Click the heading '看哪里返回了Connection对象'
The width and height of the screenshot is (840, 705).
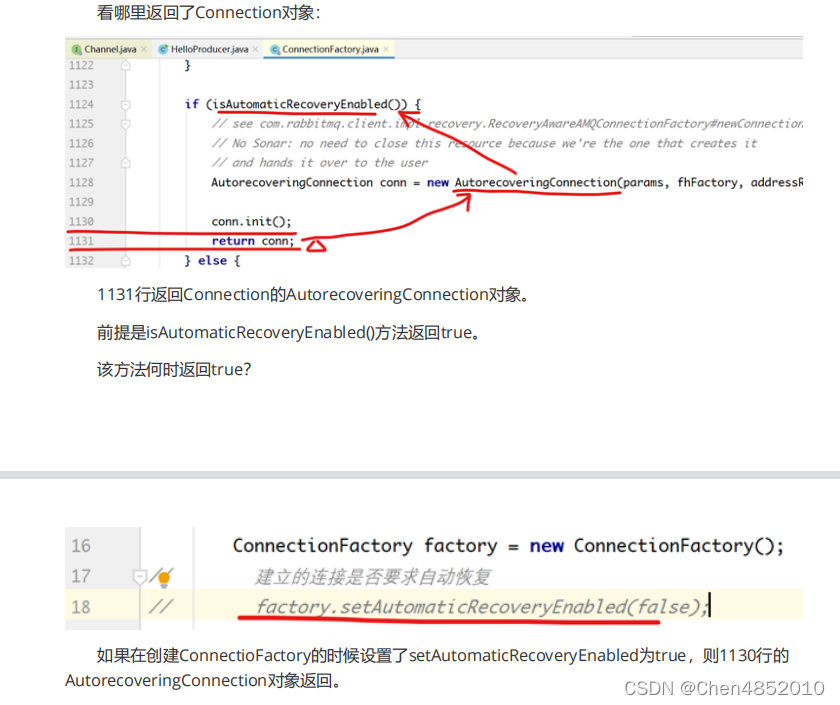coord(208,13)
